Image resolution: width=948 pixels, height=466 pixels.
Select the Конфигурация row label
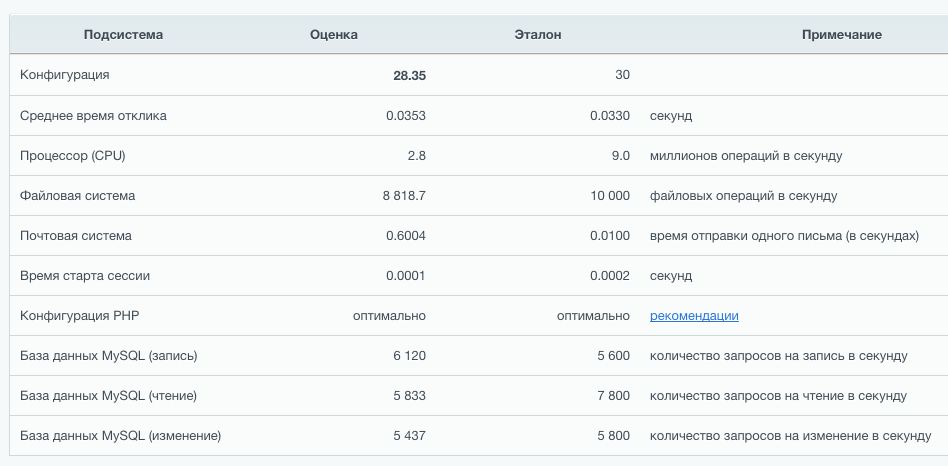click(64, 75)
